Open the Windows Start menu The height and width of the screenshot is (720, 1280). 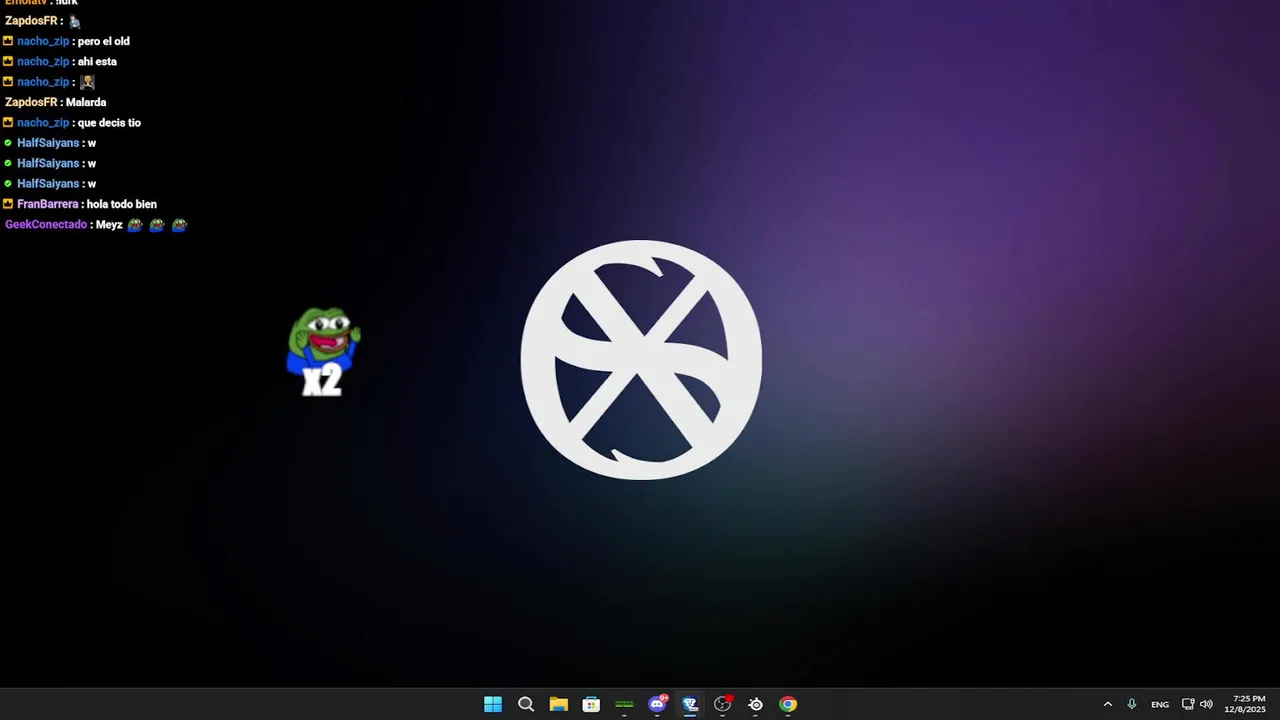coord(493,704)
